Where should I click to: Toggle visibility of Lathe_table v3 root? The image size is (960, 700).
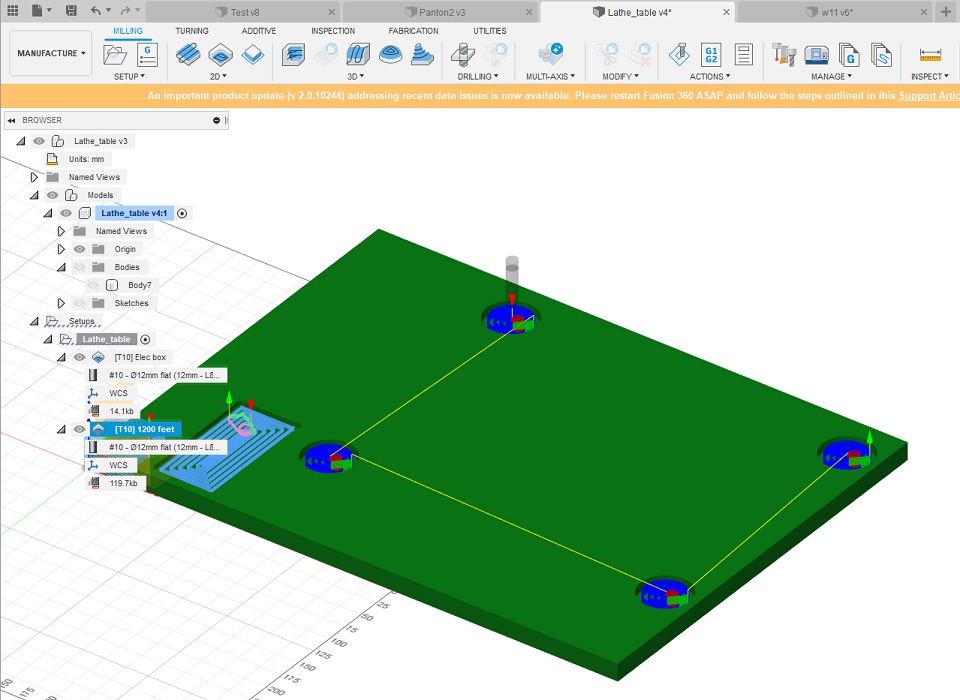(39, 141)
